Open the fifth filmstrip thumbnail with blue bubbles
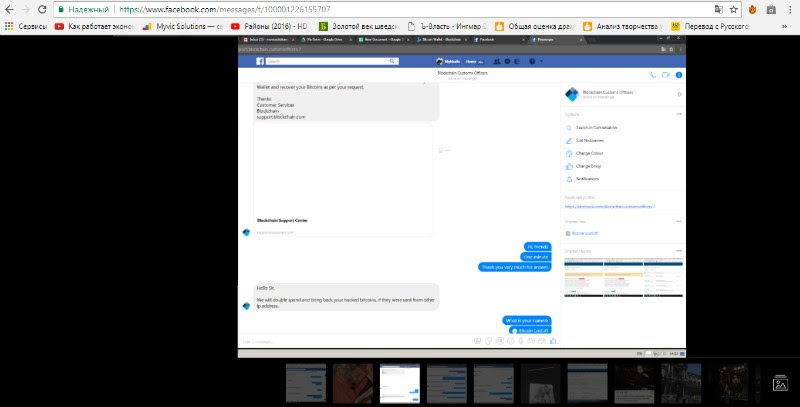Screen dimensions: 800x407 point(493,383)
